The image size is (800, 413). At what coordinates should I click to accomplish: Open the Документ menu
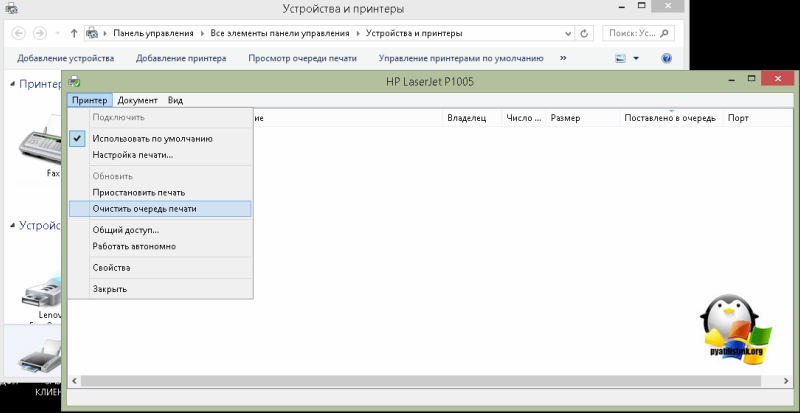(x=137, y=100)
